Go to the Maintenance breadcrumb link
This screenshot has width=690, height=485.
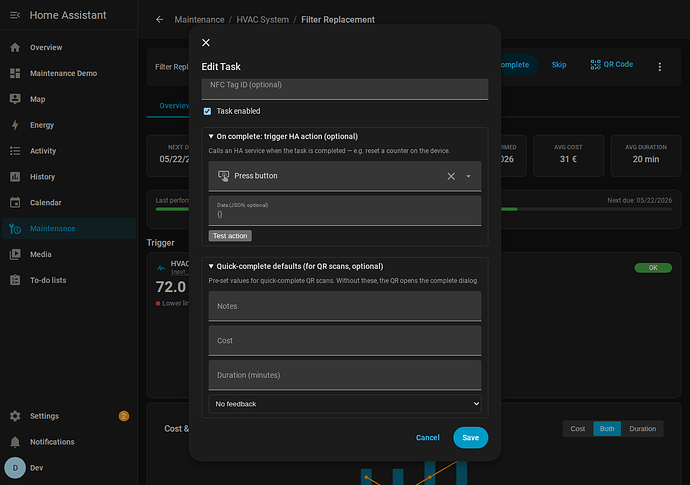(x=199, y=20)
